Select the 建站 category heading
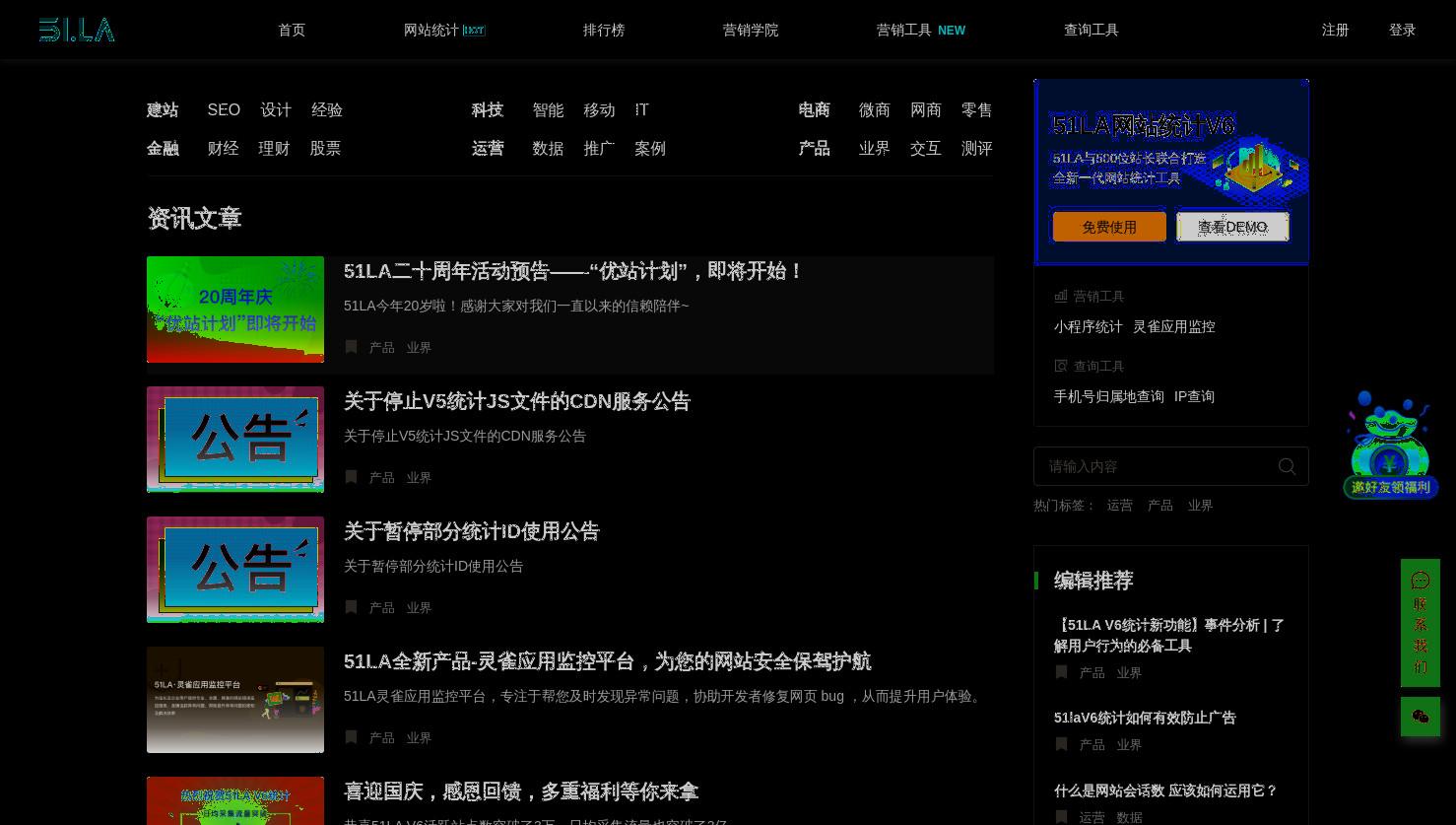 [x=163, y=110]
